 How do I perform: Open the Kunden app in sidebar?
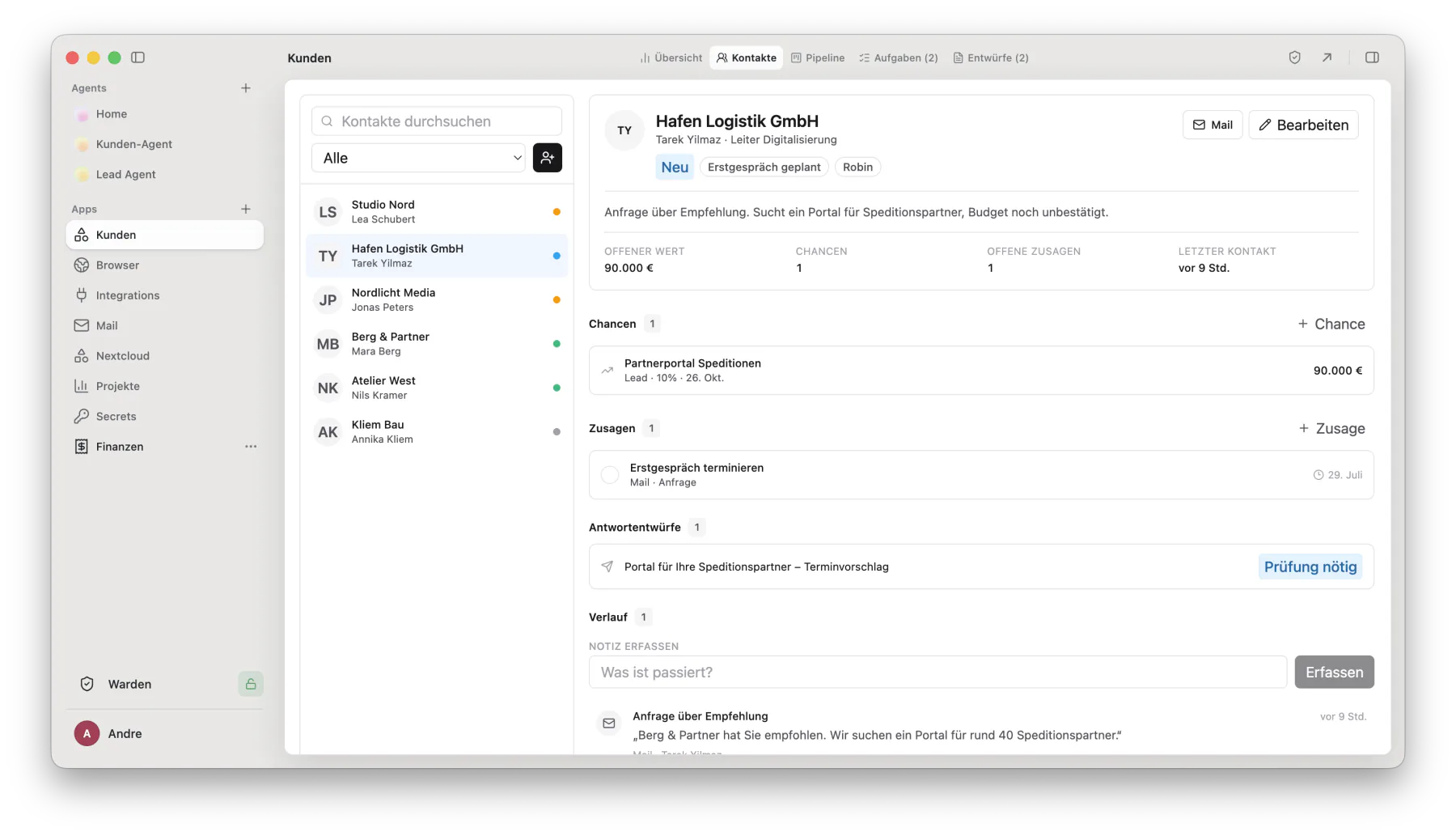pos(164,235)
